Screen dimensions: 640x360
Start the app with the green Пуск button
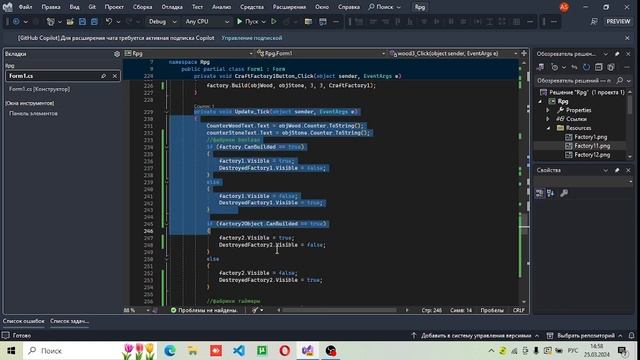point(247,22)
